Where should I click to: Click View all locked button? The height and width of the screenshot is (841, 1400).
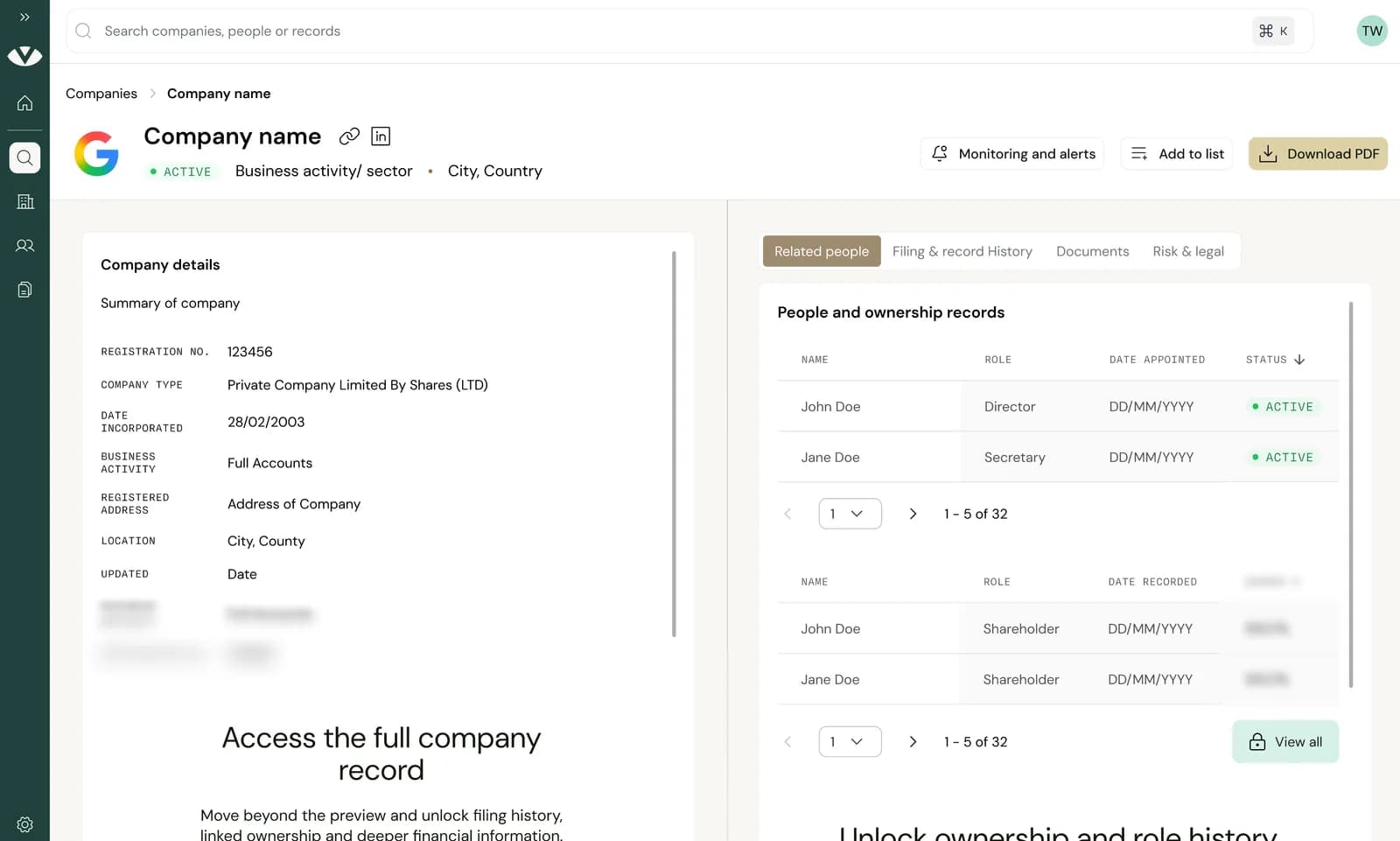point(1285,742)
